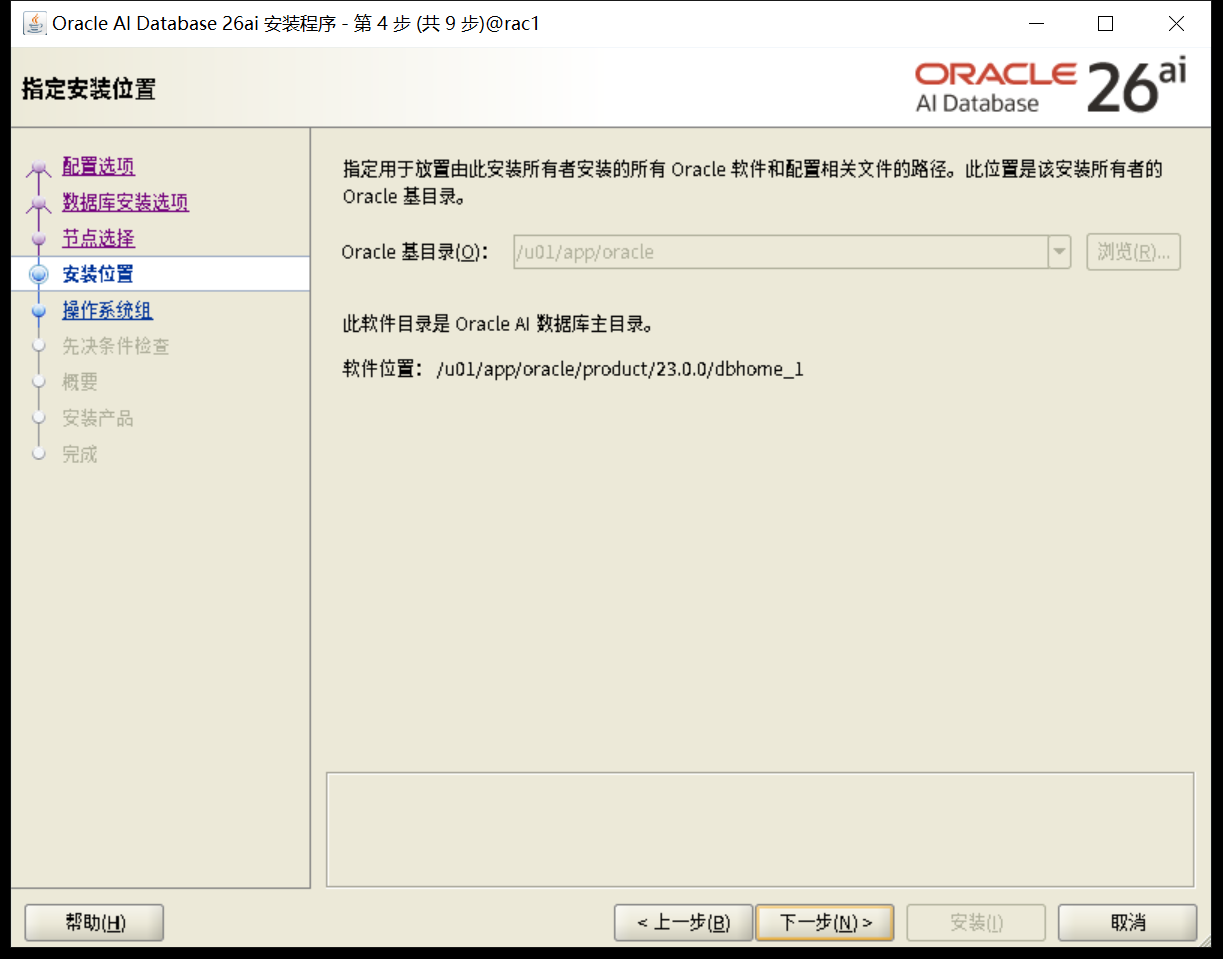Close the installer window
The image size is (1223, 959).
pyautogui.click(x=1177, y=24)
